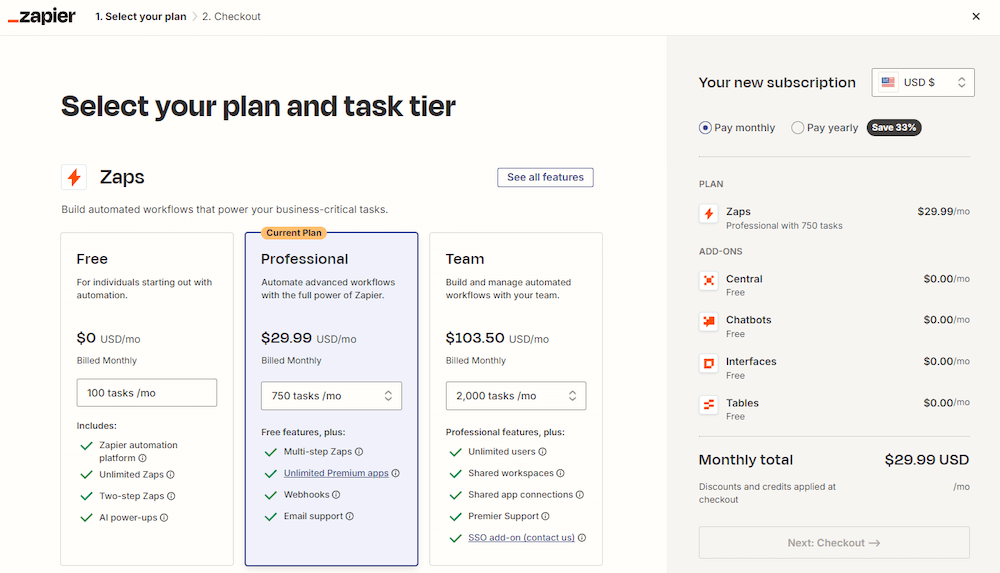
Task: Click the Next: Checkout button
Action: coord(834,542)
